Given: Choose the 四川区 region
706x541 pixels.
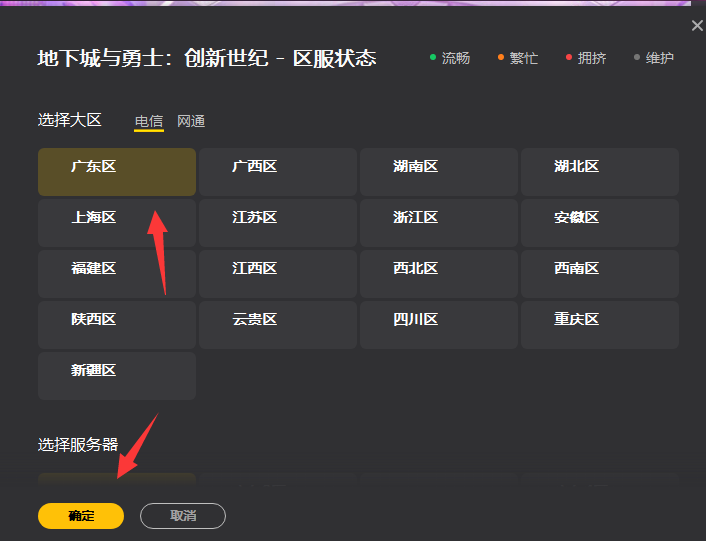Looking at the screenshot, I should coord(439,325).
